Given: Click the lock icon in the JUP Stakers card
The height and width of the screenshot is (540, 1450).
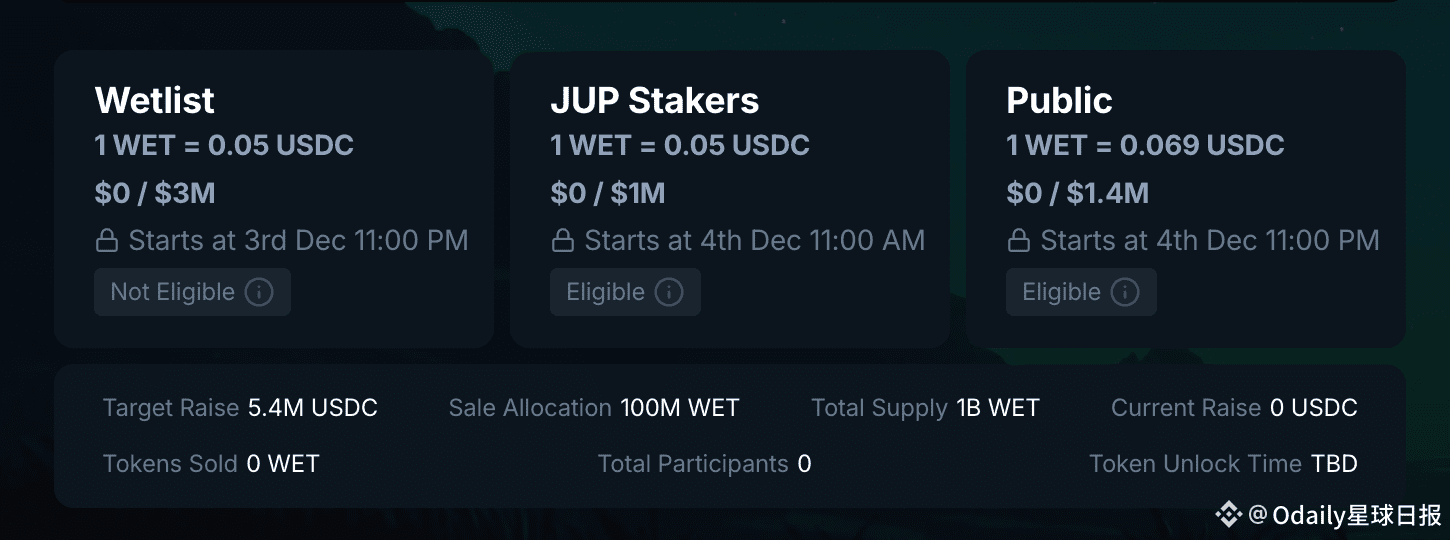Looking at the screenshot, I should coord(563,241).
